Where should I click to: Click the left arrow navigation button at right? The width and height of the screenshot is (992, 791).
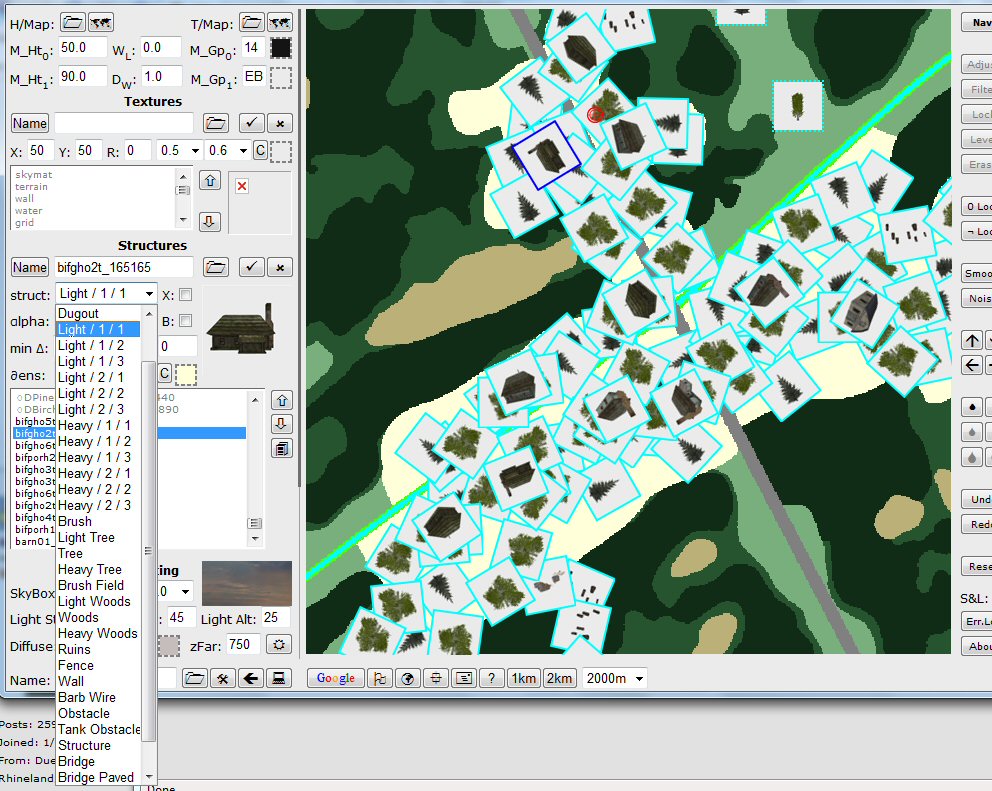[972, 365]
